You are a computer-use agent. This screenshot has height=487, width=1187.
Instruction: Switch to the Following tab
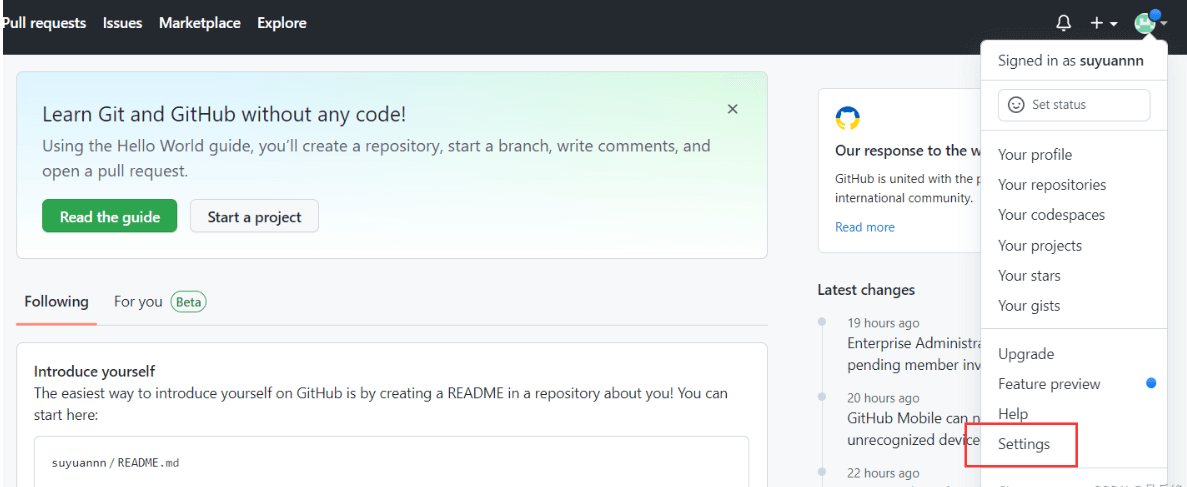[56, 301]
